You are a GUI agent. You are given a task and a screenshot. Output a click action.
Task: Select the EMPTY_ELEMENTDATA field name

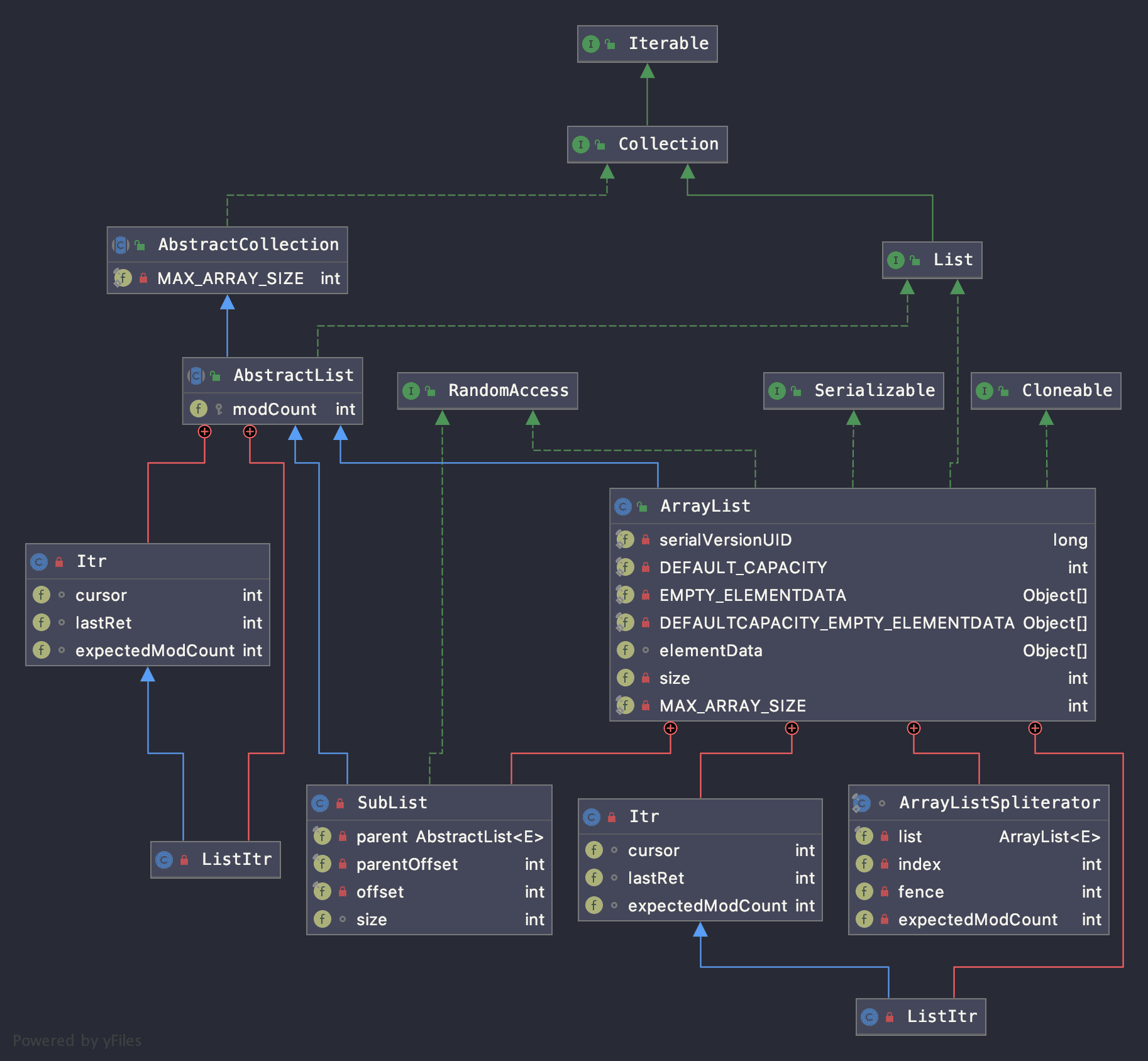coord(752,595)
